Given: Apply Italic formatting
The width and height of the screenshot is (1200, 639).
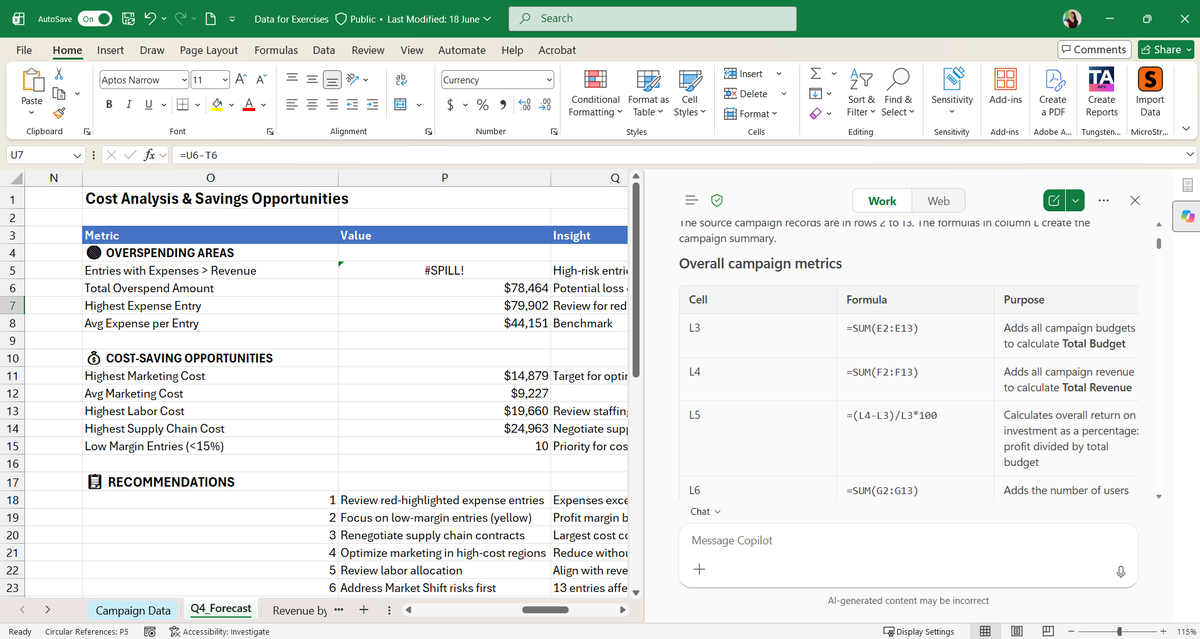Looking at the screenshot, I should [129, 104].
